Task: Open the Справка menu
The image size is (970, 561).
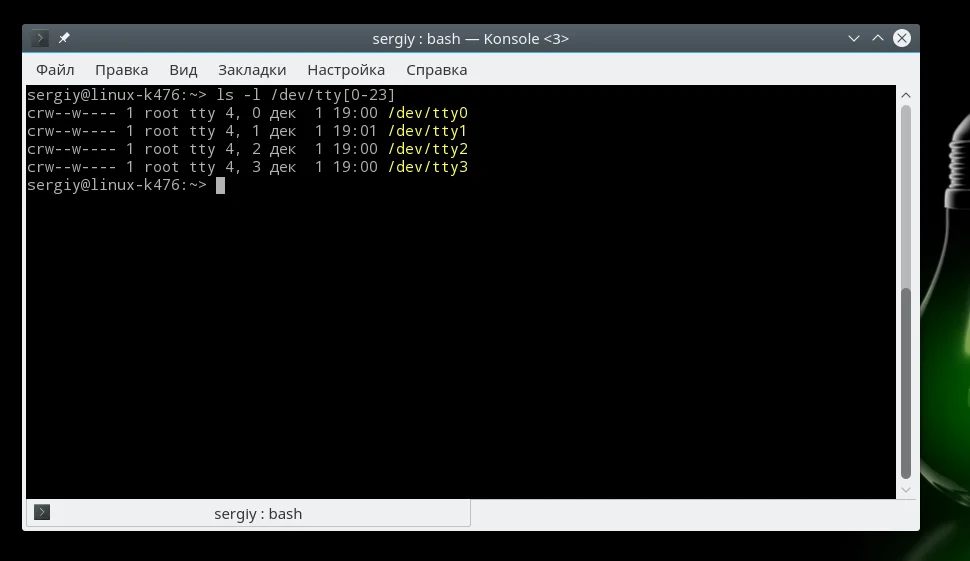Action: coord(436,70)
